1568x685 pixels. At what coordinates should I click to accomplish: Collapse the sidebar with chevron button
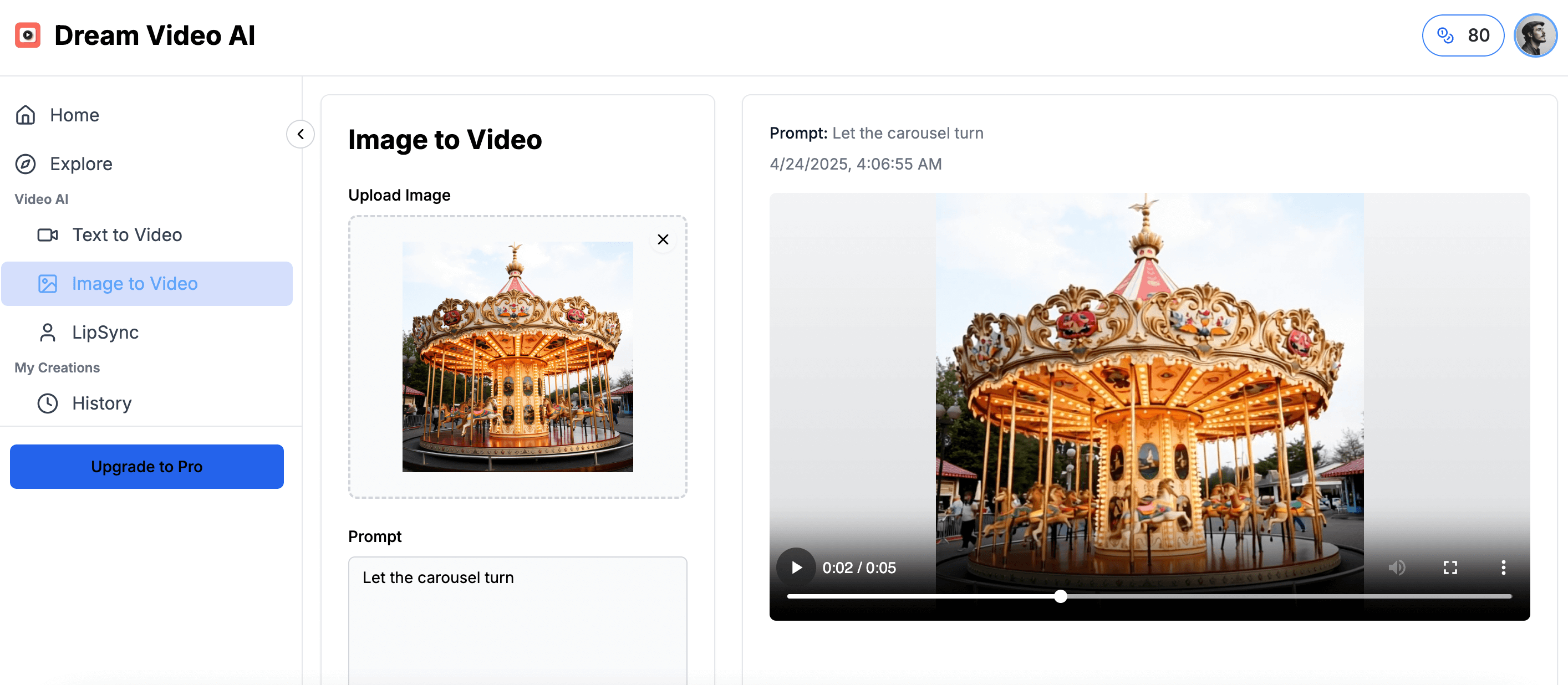(301, 135)
